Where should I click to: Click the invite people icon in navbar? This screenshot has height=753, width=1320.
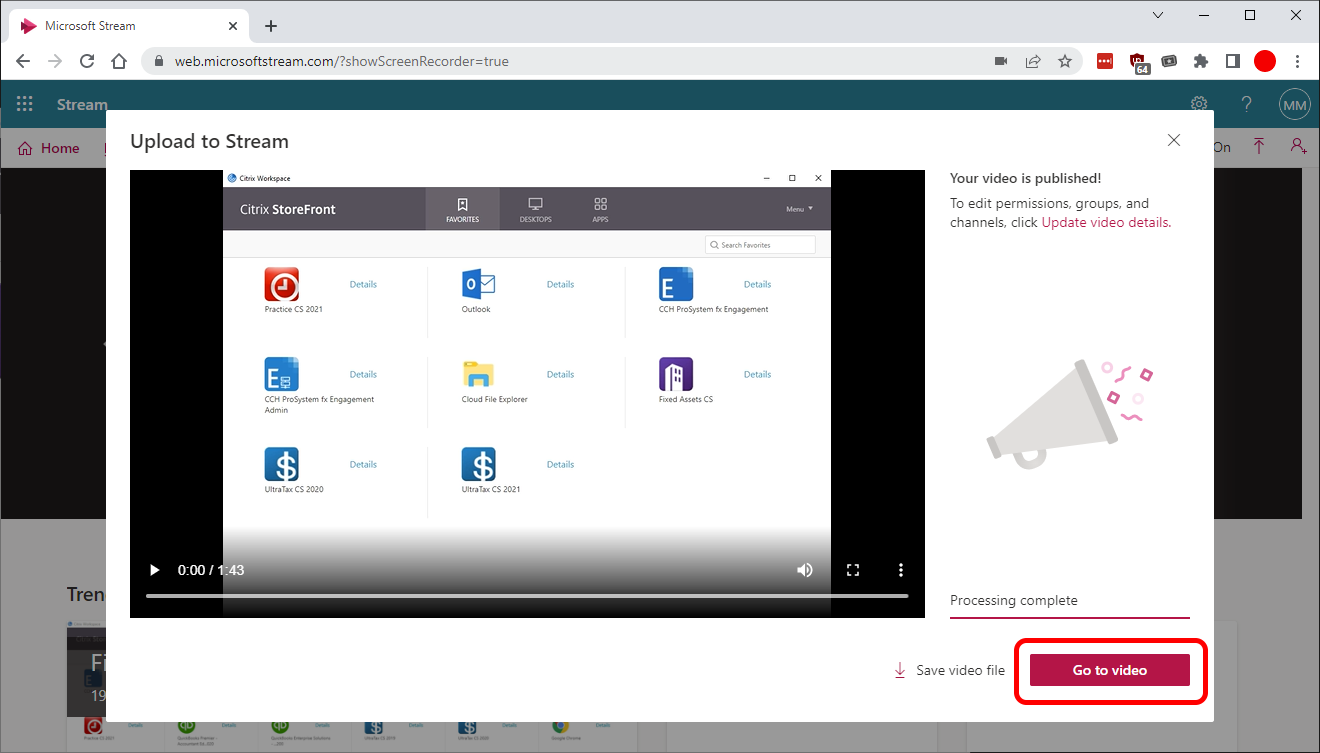[1298, 146]
